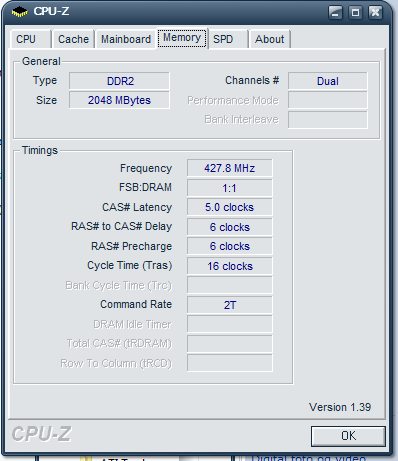Click the RAS# Precharge value field
398x461 pixels.
(230, 246)
